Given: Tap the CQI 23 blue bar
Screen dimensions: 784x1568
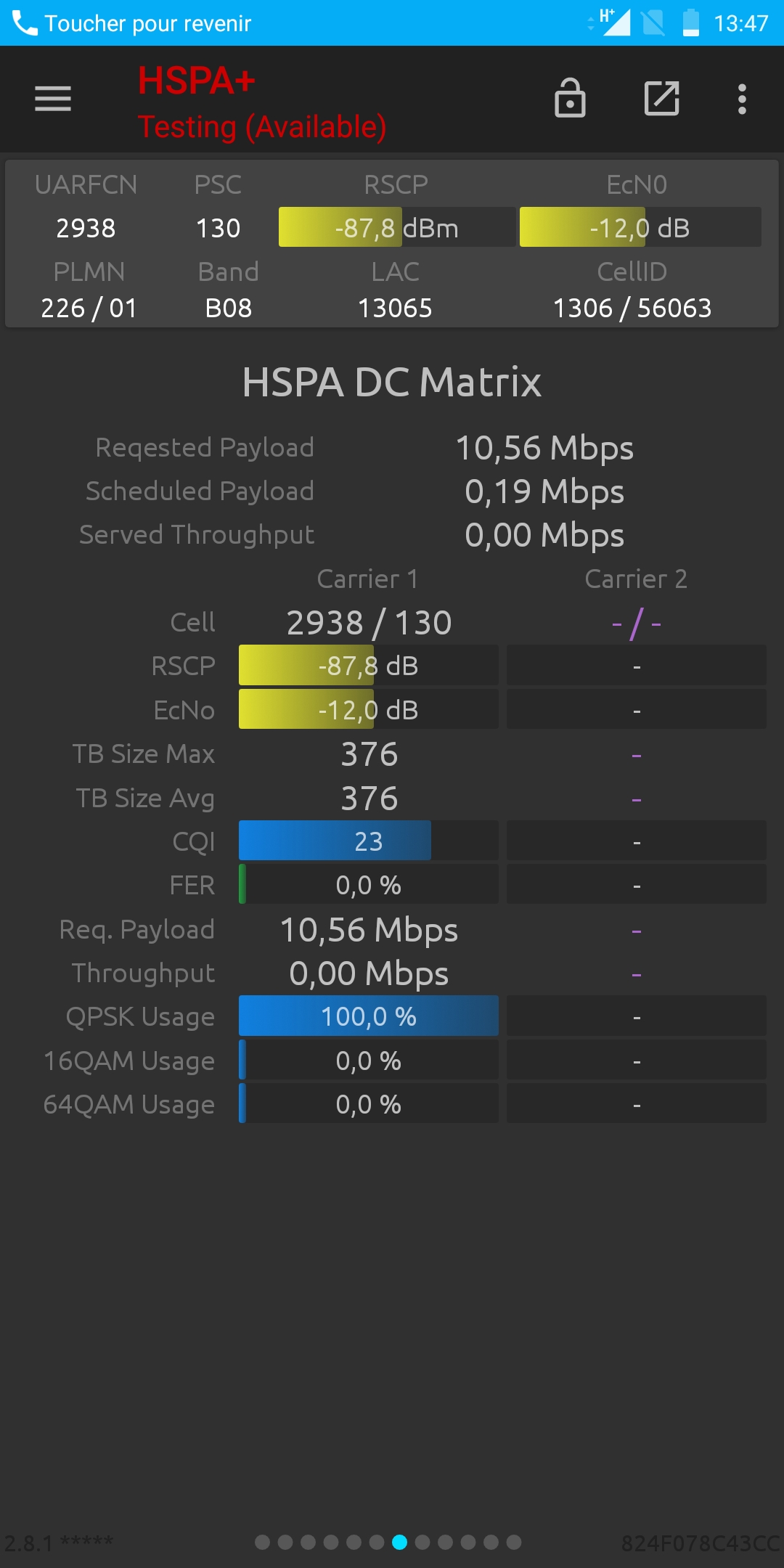Looking at the screenshot, I should (x=369, y=841).
